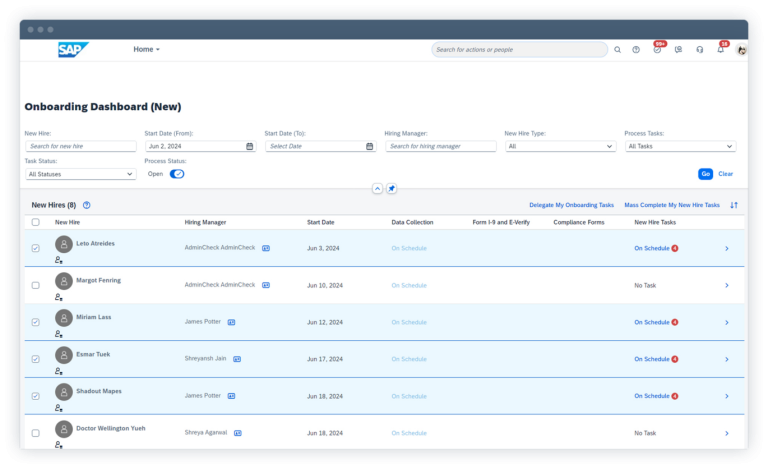This screenshot has width=768, height=469.
Task: Open the notifications bell icon
Action: (720, 49)
